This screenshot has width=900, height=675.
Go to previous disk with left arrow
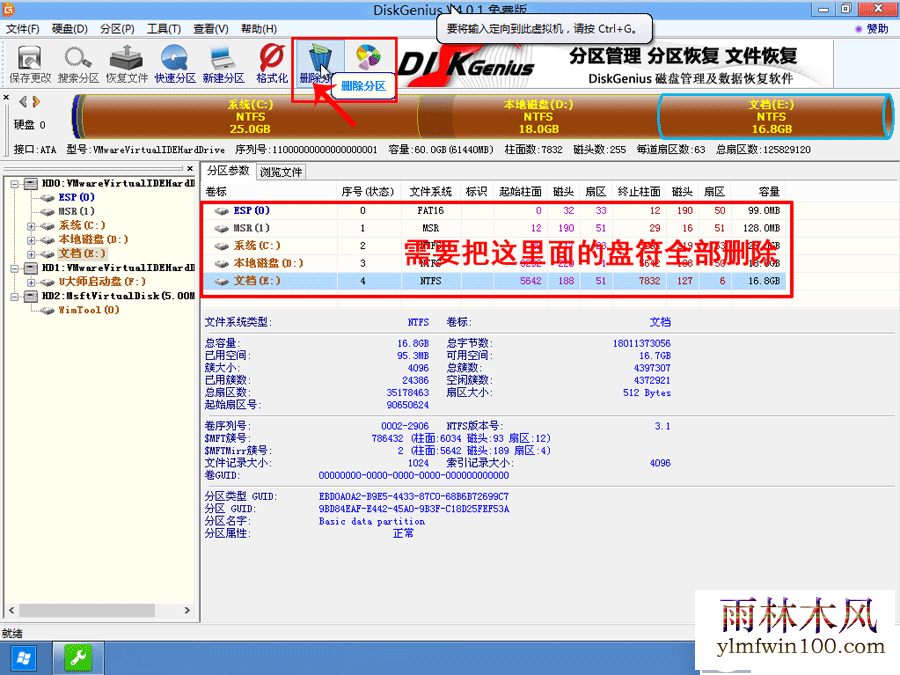pos(23,102)
